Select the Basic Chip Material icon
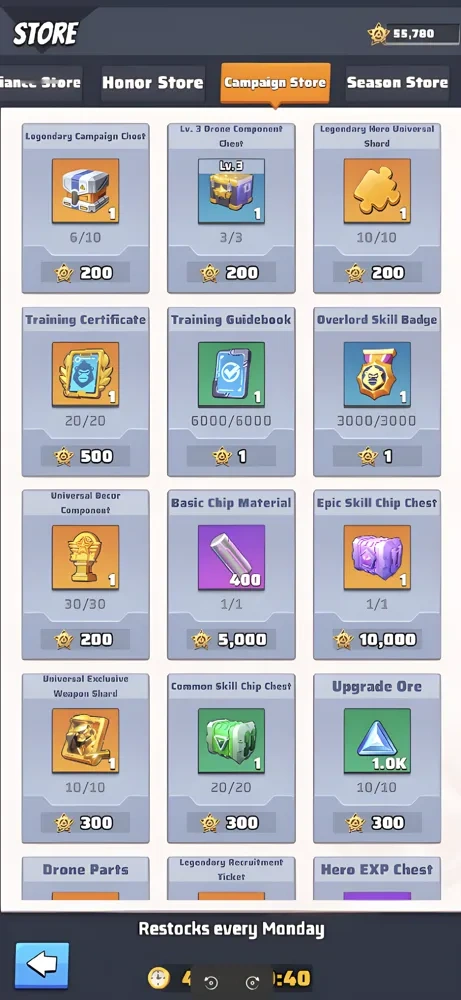The height and width of the screenshot is (1000, 461). (231, 557)
